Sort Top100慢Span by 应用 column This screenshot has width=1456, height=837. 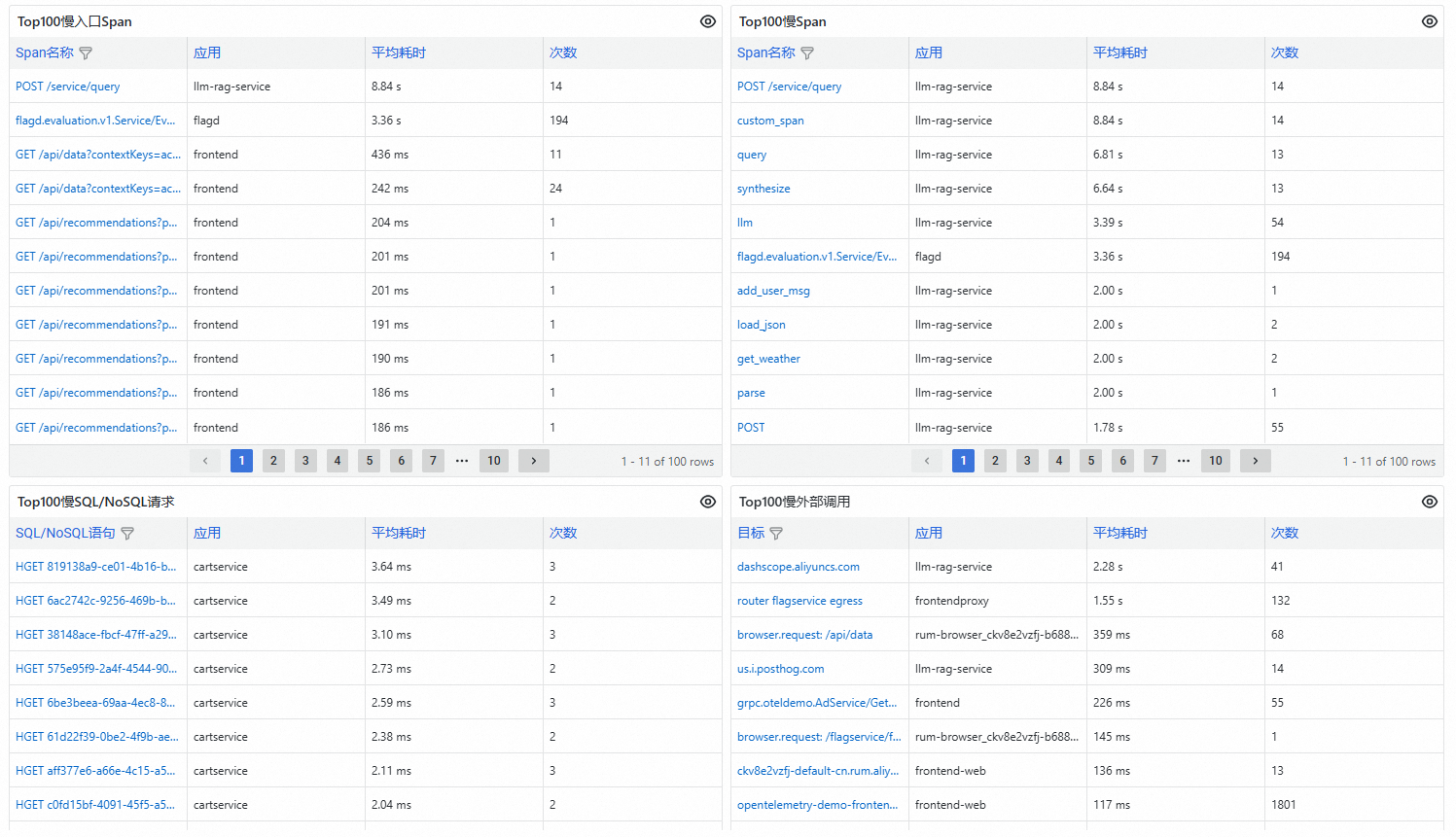pos(929,52)
